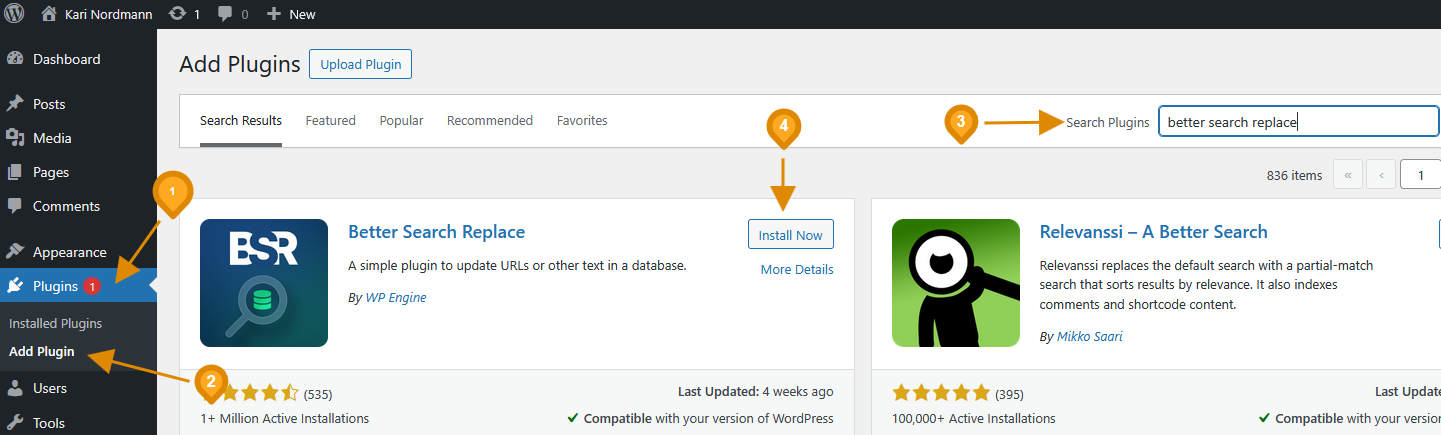Image resolution: width=1441 pixels, height=435 pixels.
Task: Open Installed Plugins submenu
Action: pos(56,324)
